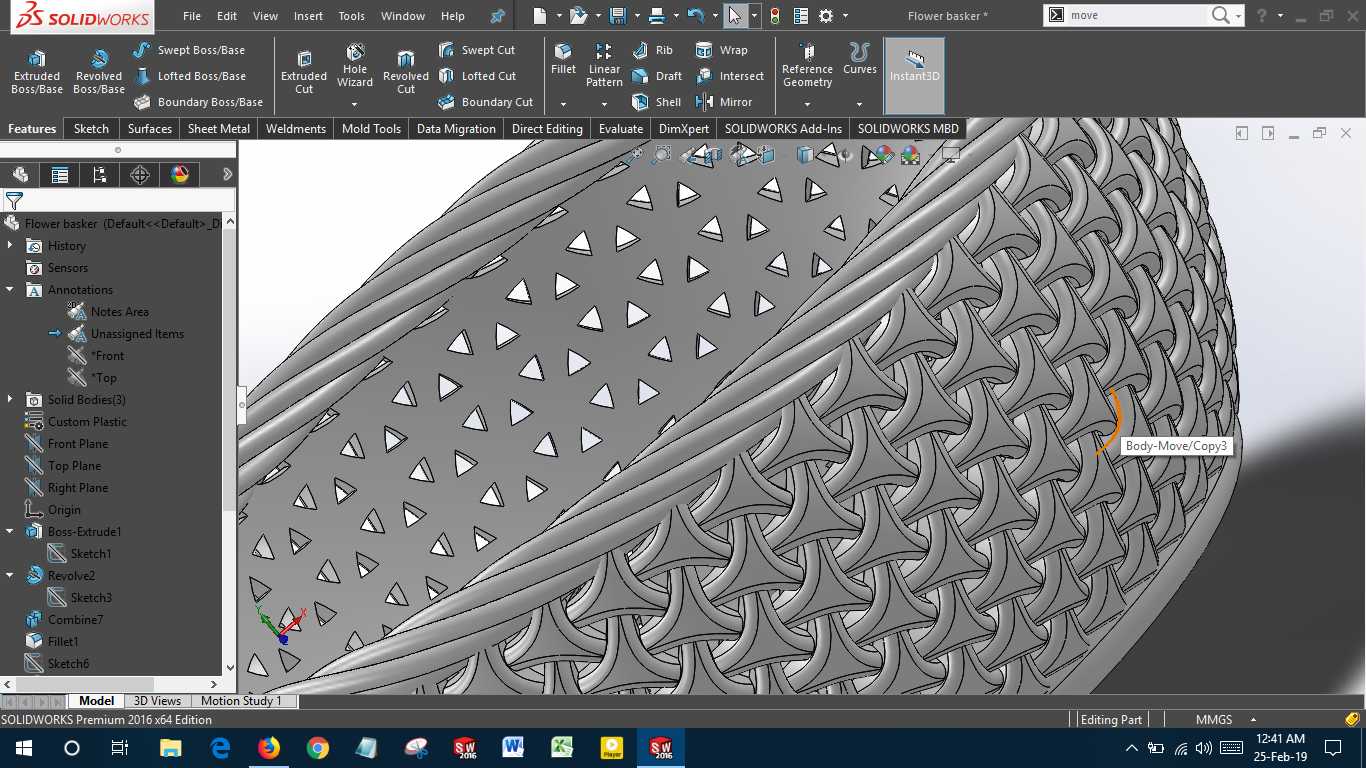Open the FeatureManager Design Tree tab
The height and width of the screenshot is (768, 1366).
tap(20, 175)
